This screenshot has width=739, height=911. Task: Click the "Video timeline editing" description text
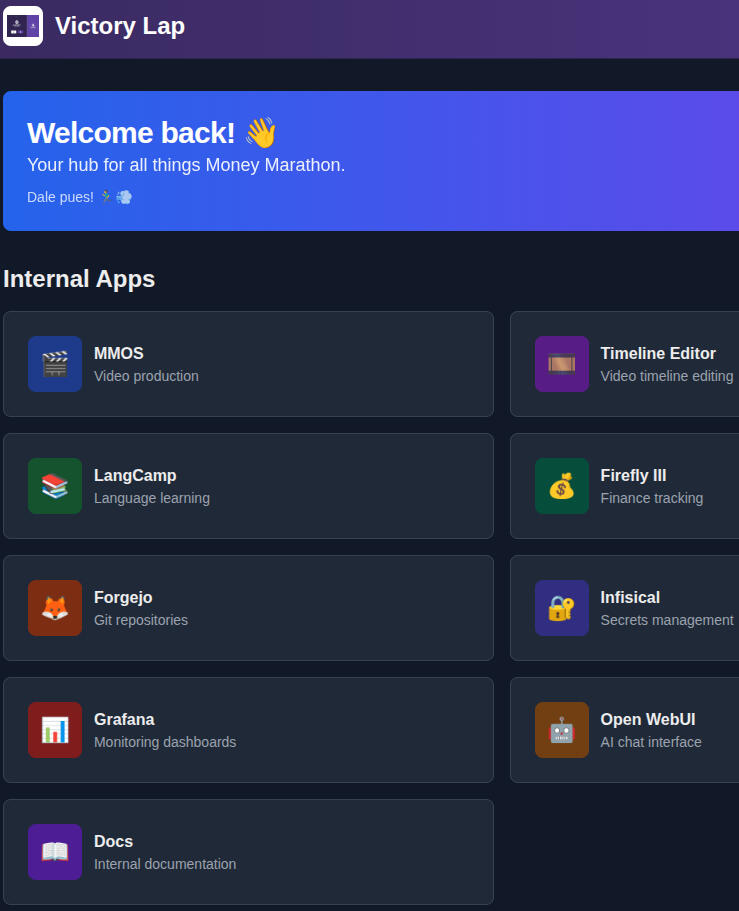click(x=666, y=377)
